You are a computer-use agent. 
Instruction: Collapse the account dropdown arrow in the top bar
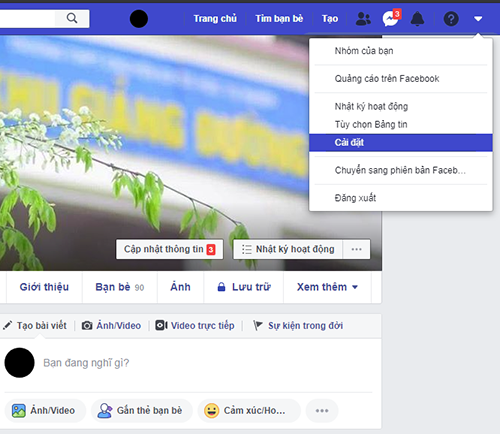point(478,19)
